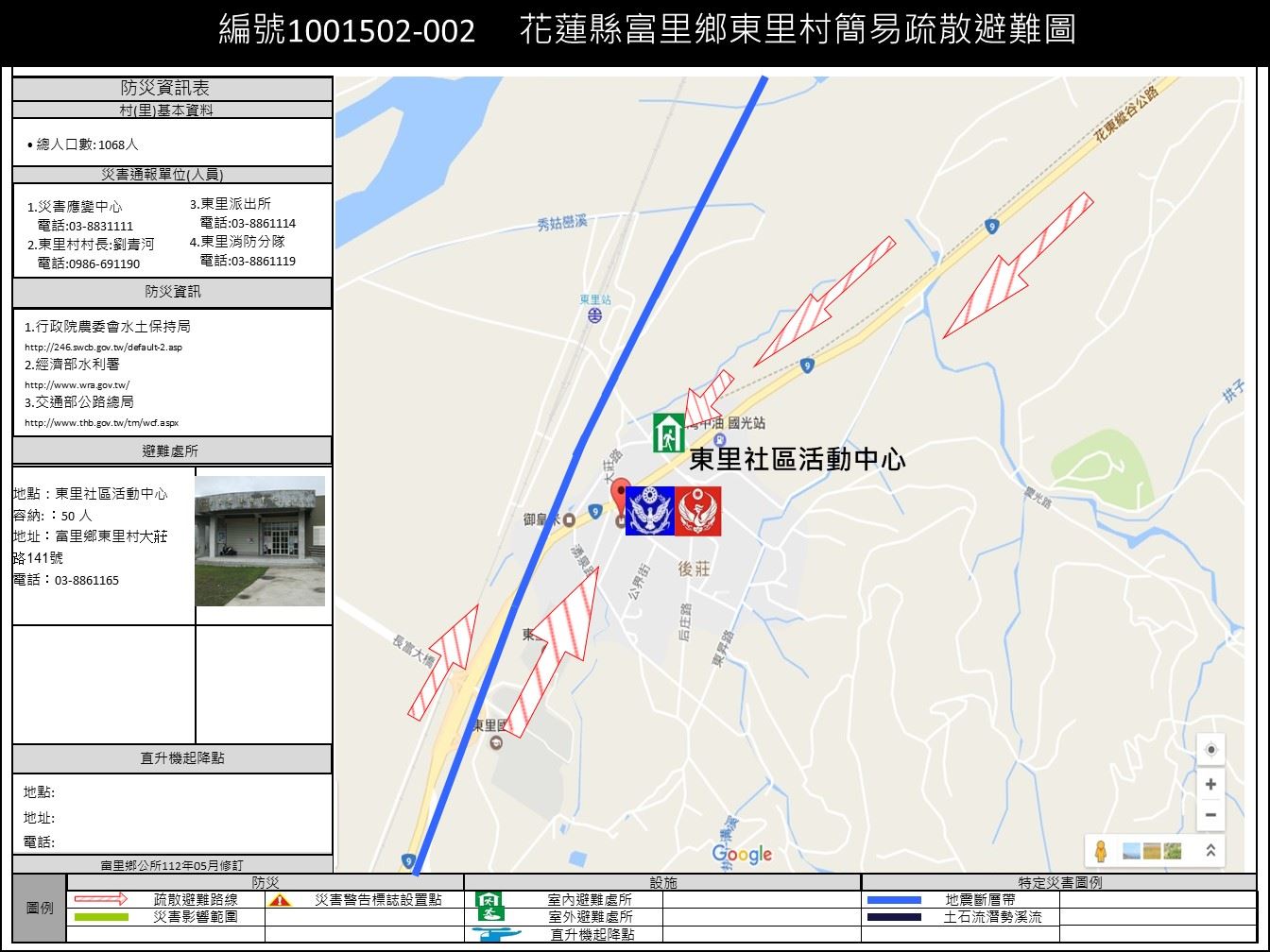Click the blue police emblem icon
Viewport: 1270px width, 952px height.
coord(649,511)
